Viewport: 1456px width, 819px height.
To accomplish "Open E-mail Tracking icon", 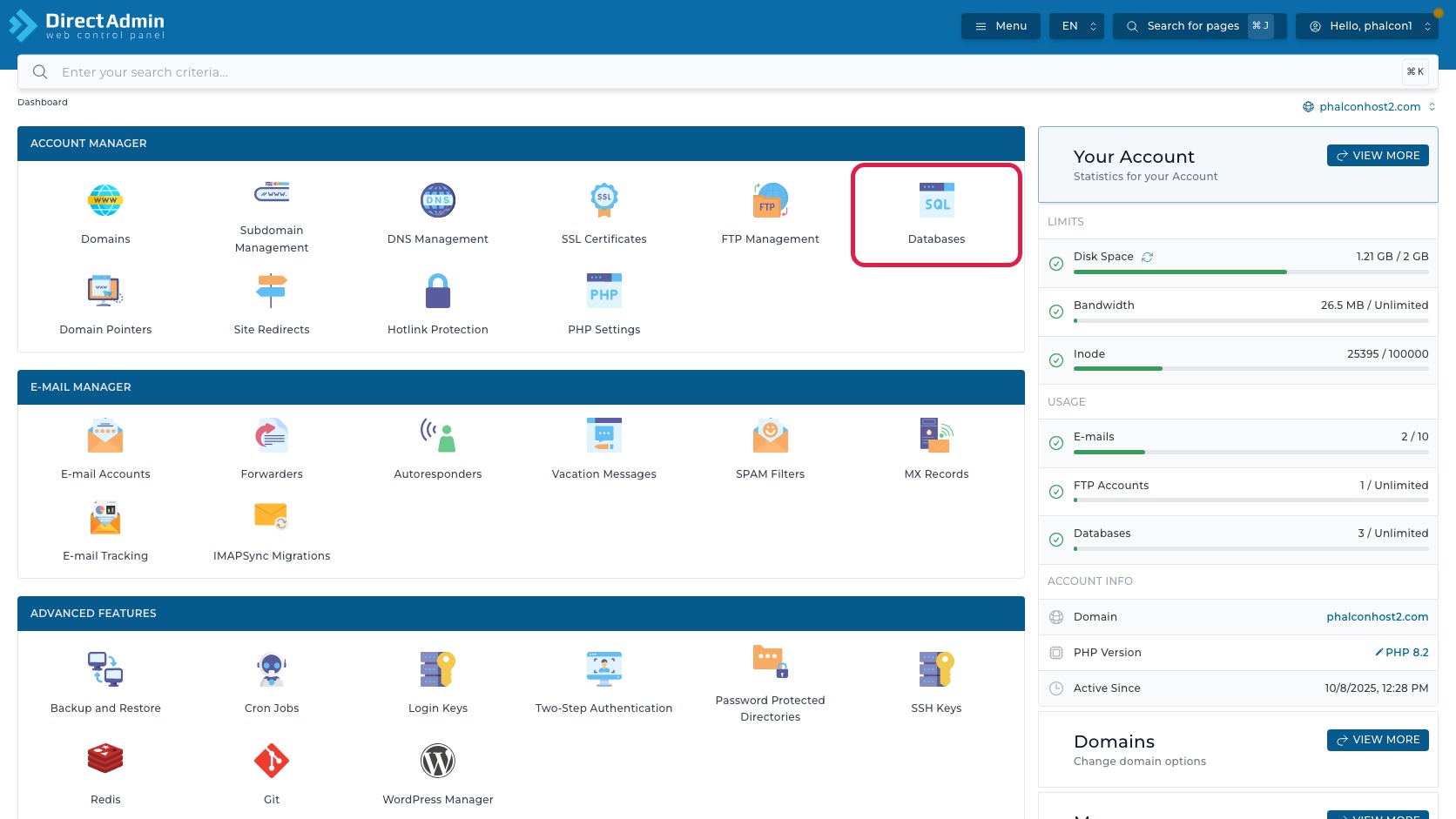I will (x=105, y=517).
